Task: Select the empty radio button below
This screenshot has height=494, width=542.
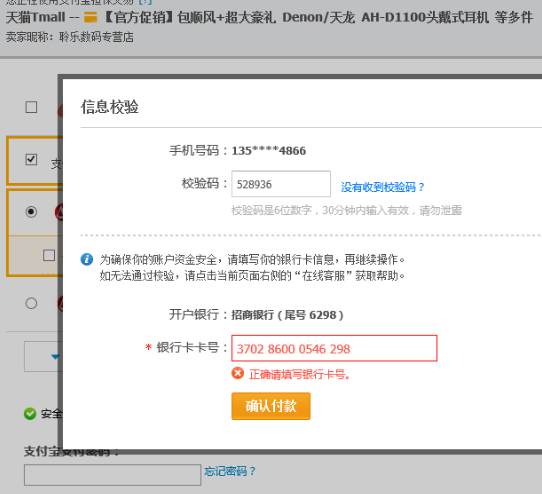Action: 31,303
